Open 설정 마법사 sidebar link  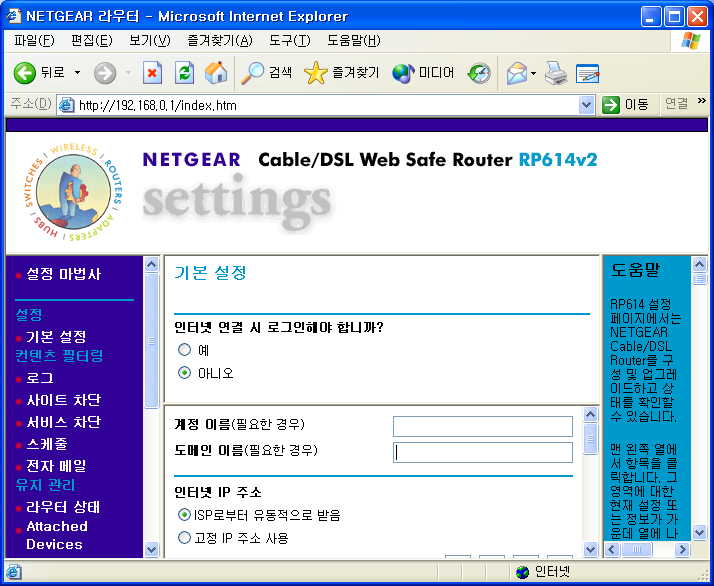pyautogui.click(x=64, y=274)
